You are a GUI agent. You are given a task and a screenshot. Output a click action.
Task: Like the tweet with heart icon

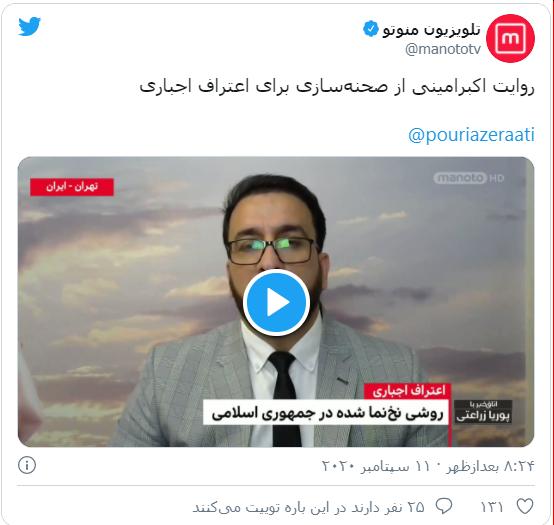[525, 506]
